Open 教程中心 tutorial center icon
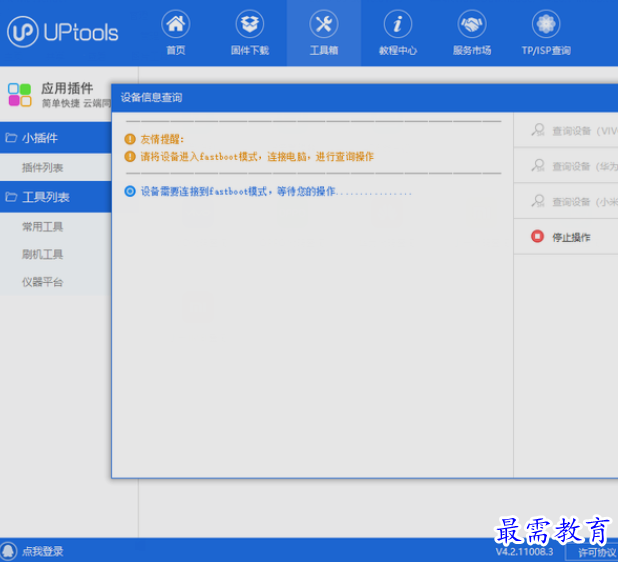Viewport: 618px width, 562px height. coord(398,24)
